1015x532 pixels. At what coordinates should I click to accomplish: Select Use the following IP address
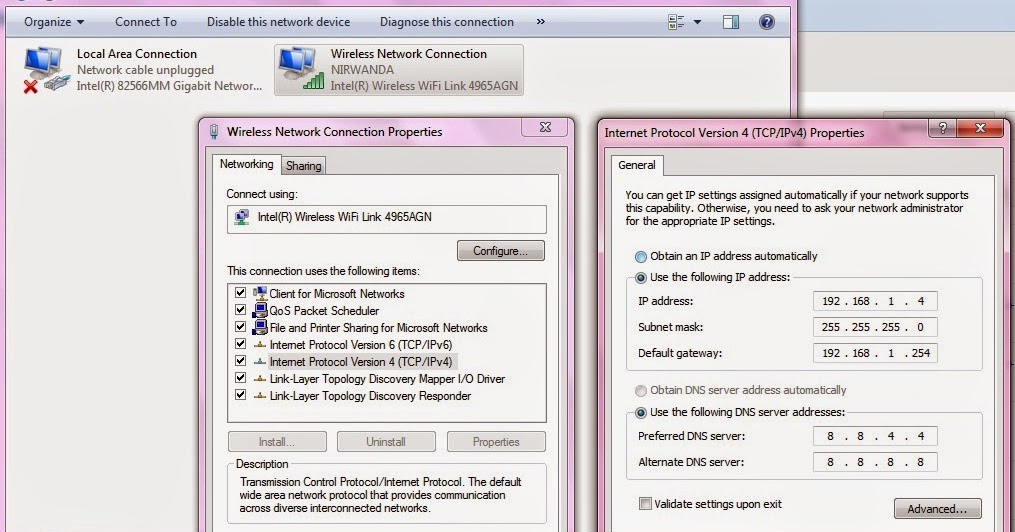coord(641,278)
